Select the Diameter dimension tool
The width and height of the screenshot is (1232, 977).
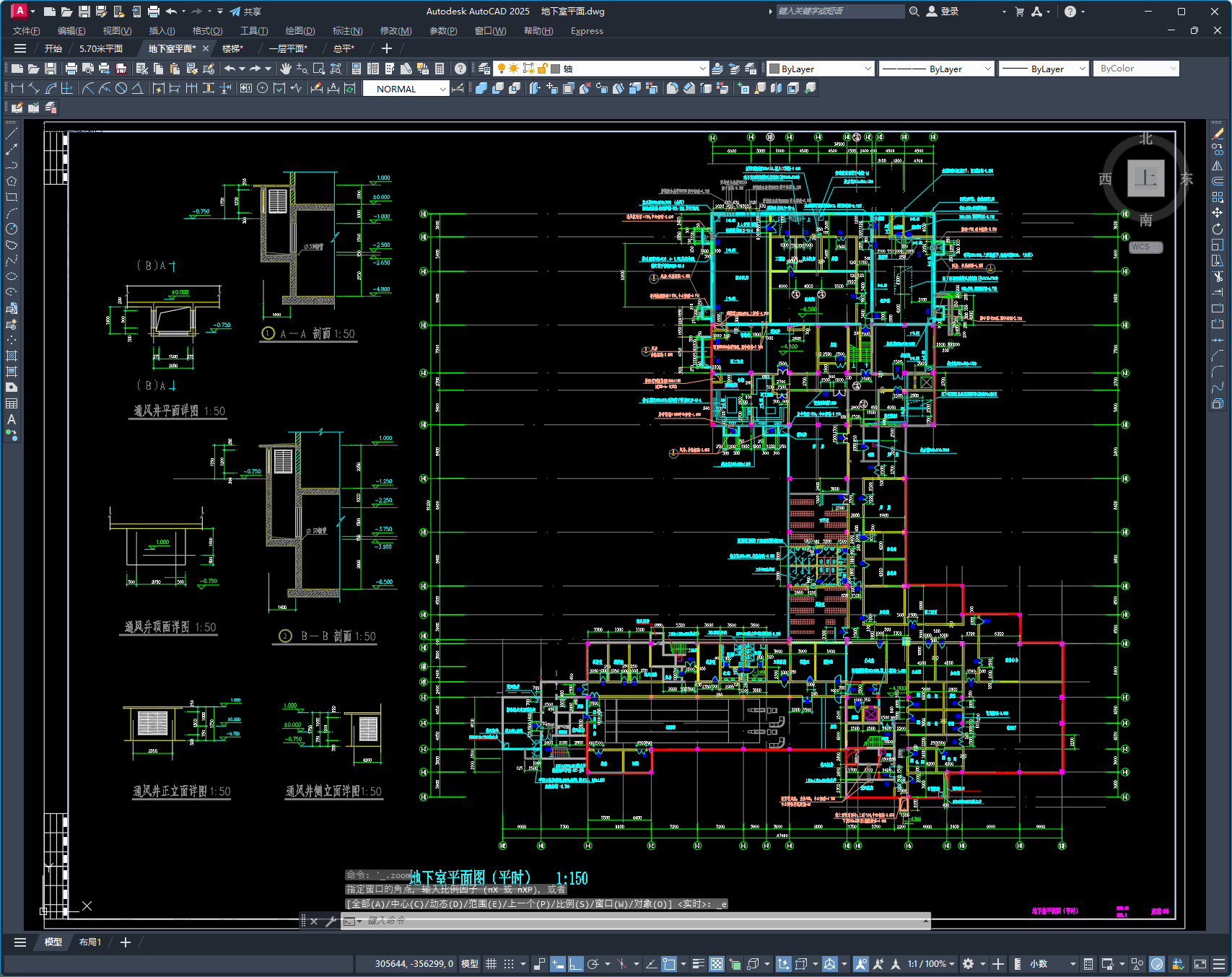pos(121,88)
